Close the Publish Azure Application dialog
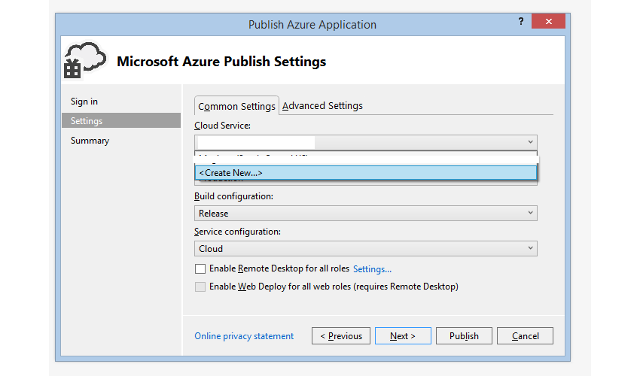The height and width of the screenshot is (376, 640). [x=548, y=21]
